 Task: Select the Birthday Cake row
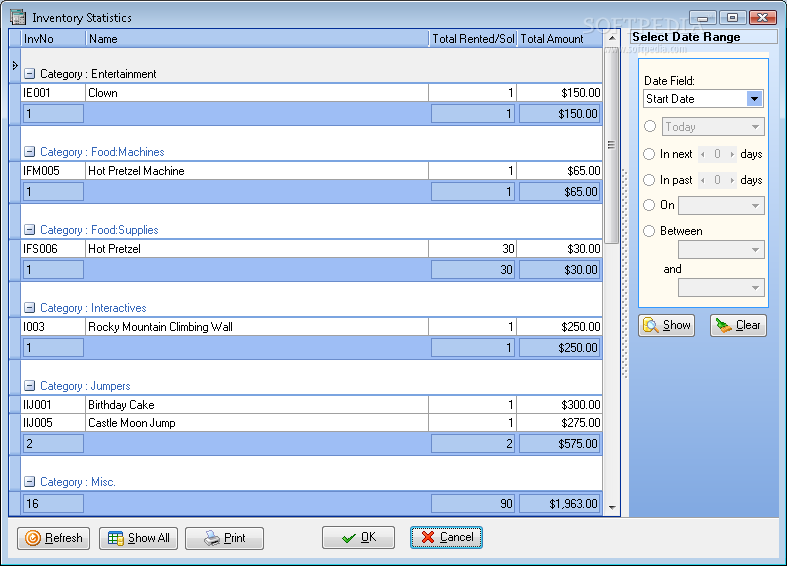point(311,404)
